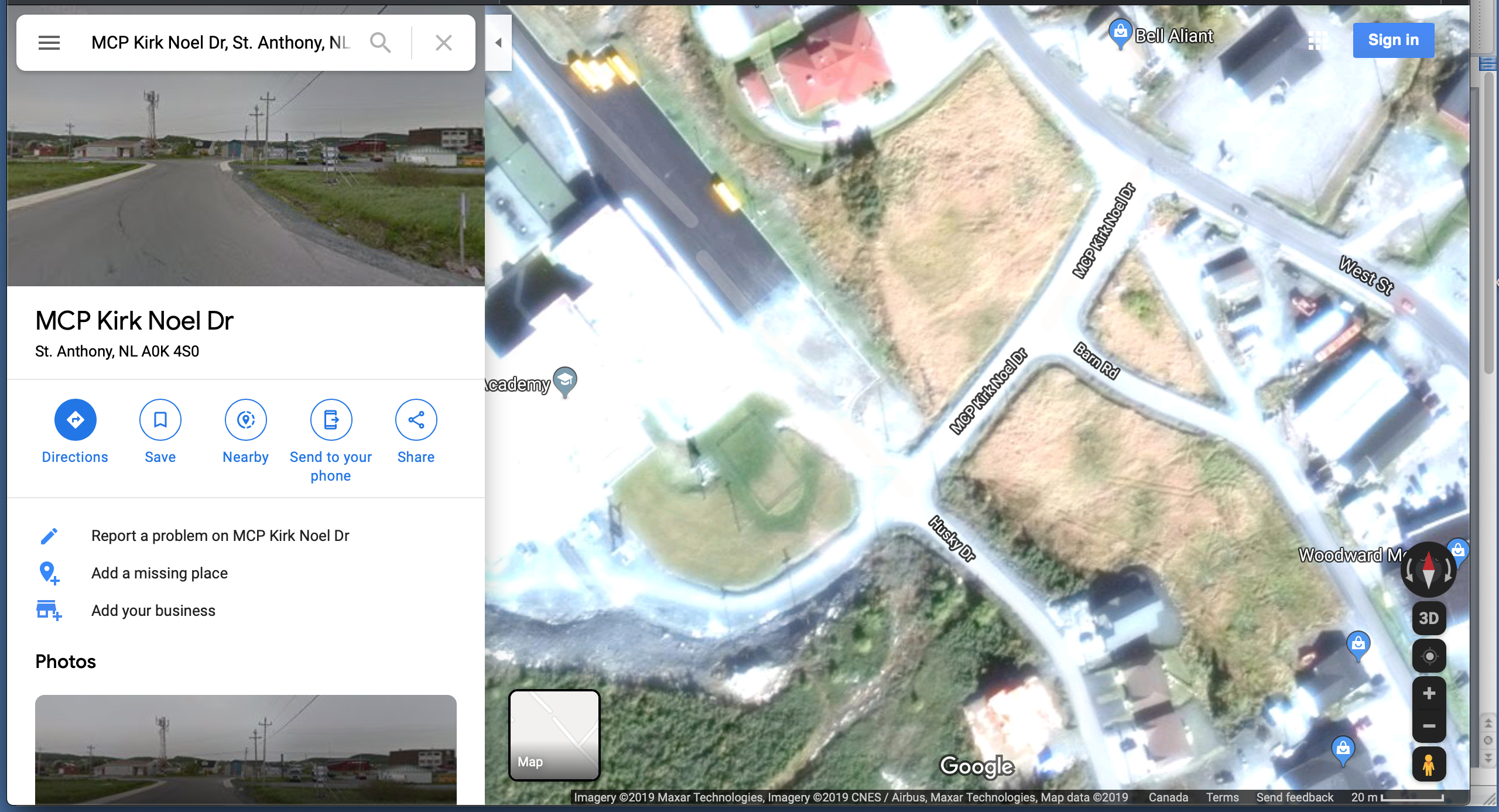The width and height of the screenshot is (1499, 812).
Task: Save this place with bookmark icon
Action: coord(160,420)
